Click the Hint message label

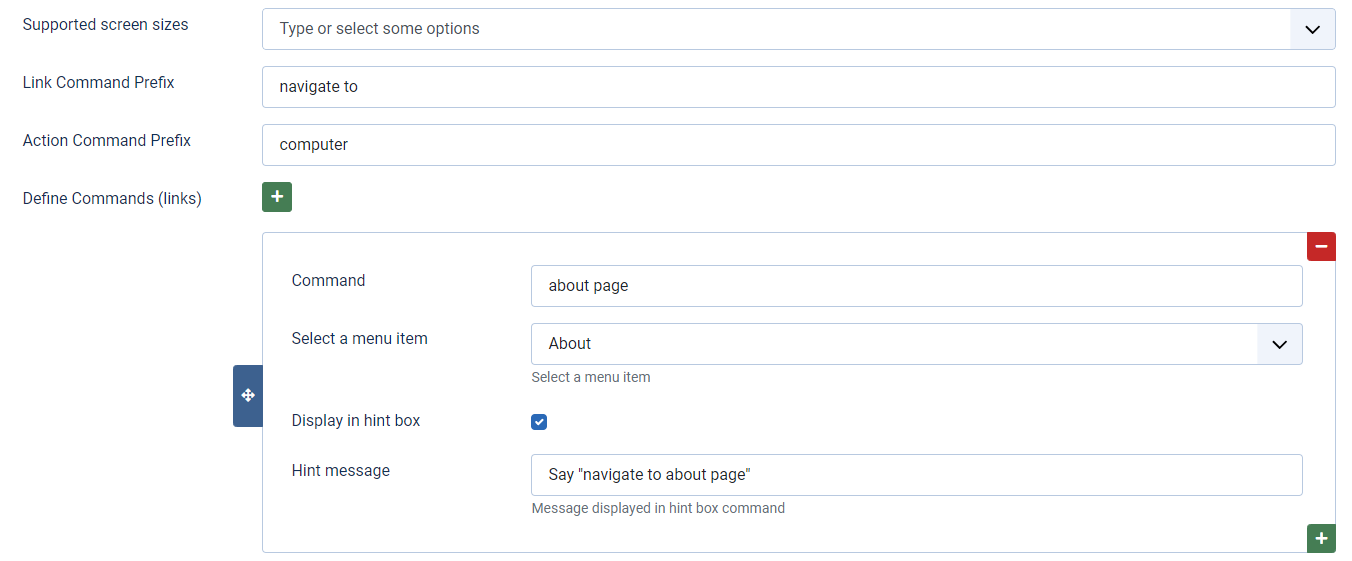(341, 470)
